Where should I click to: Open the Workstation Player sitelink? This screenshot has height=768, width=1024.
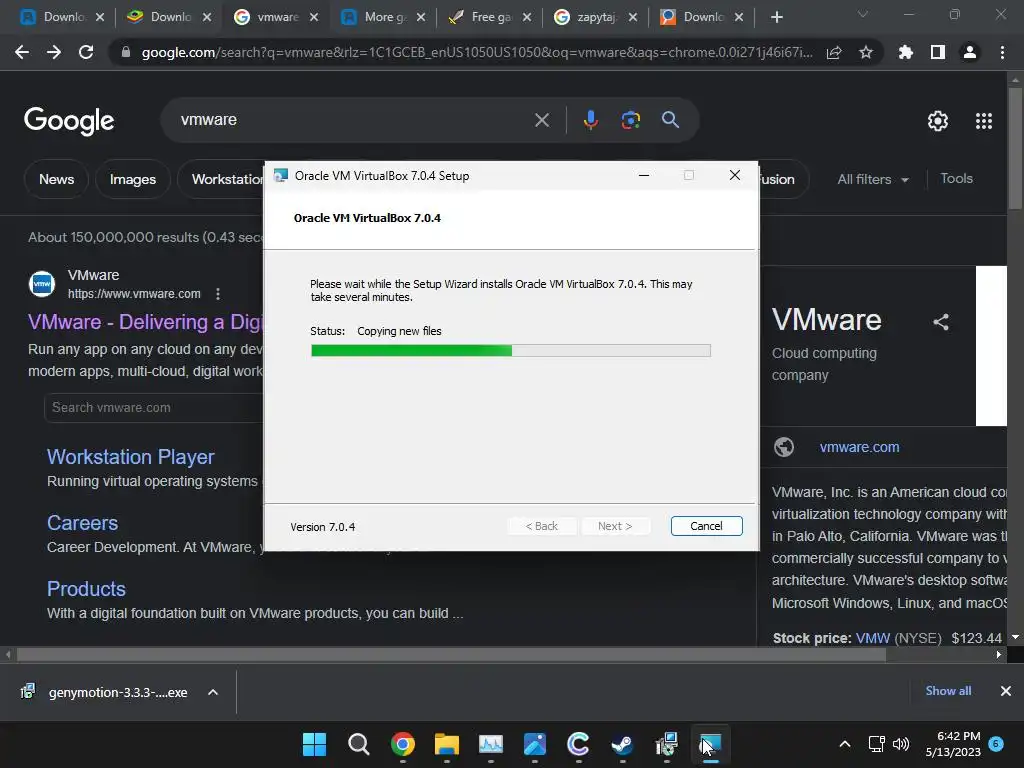[x=131, y=456]
